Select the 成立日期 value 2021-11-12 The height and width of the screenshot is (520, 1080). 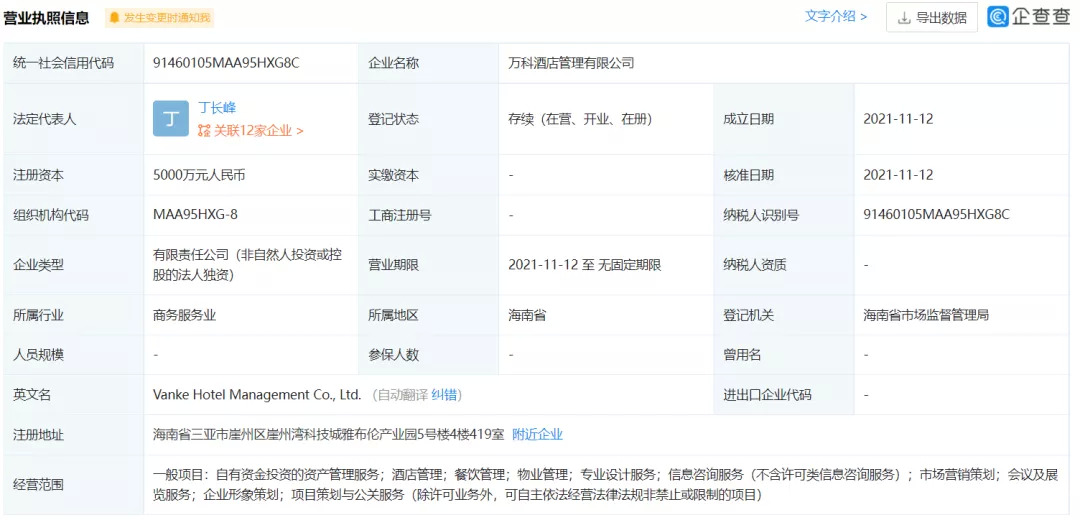(898, 119)
